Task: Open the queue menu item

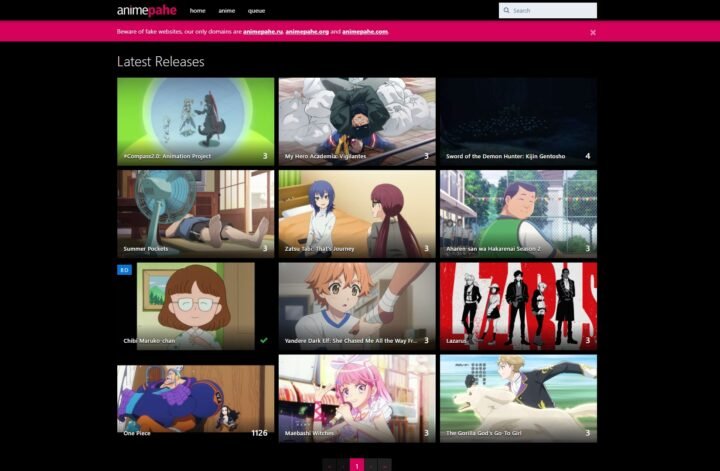Action: [256, 11]
